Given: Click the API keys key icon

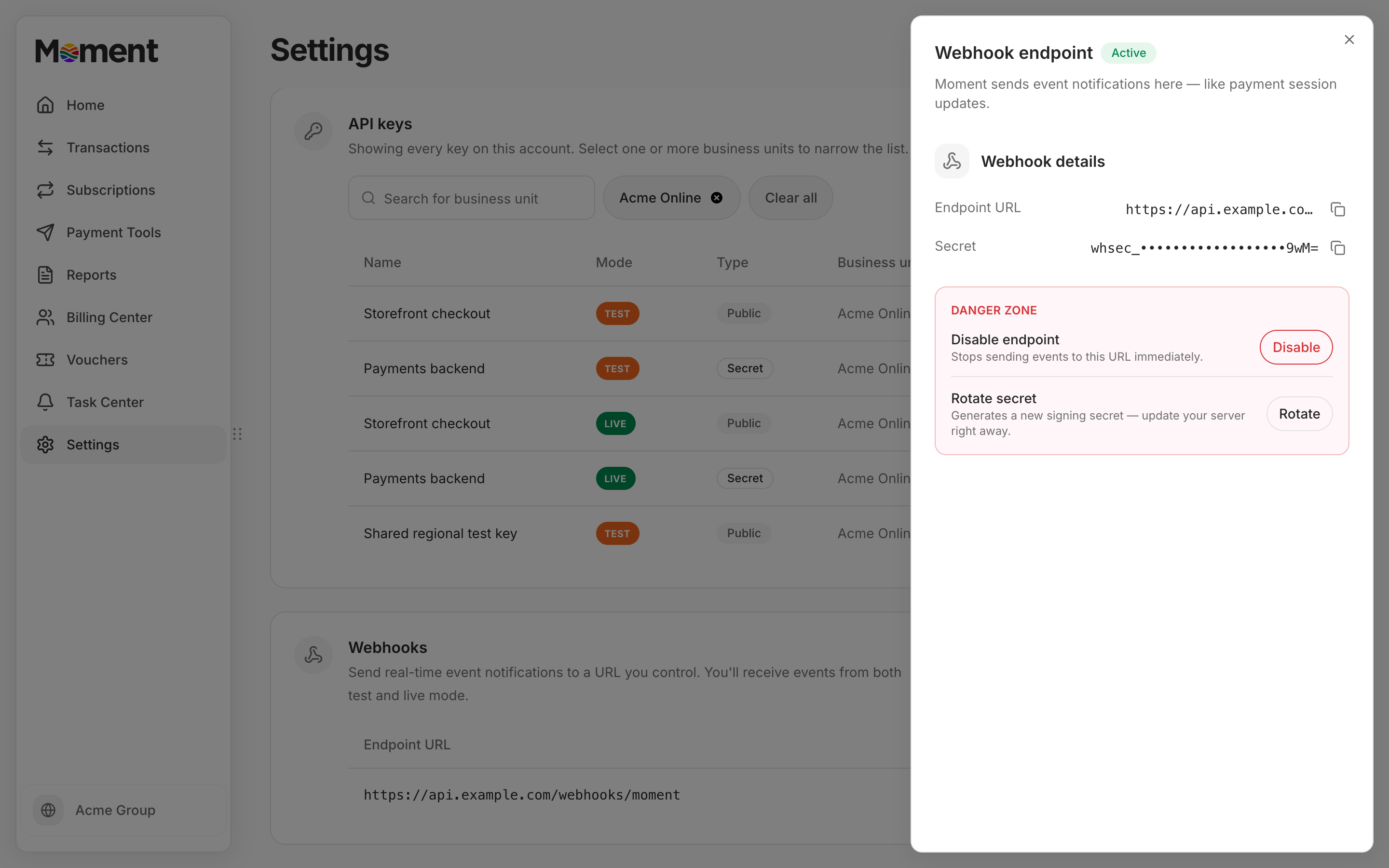Looking at the screenshot, I should click(313, 132).
